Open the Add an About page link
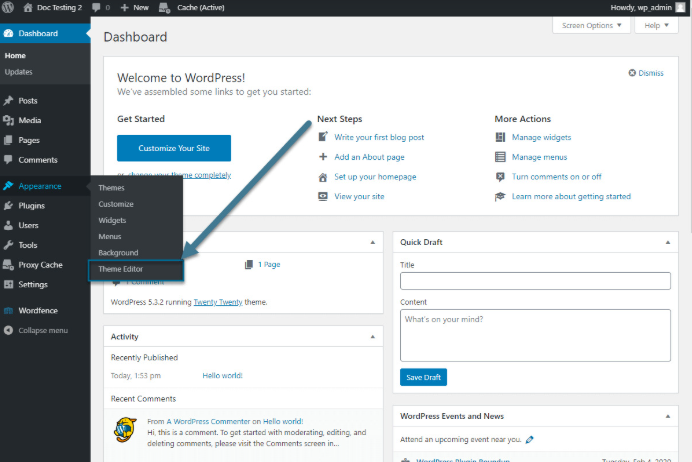 click(x=369, y=157)
